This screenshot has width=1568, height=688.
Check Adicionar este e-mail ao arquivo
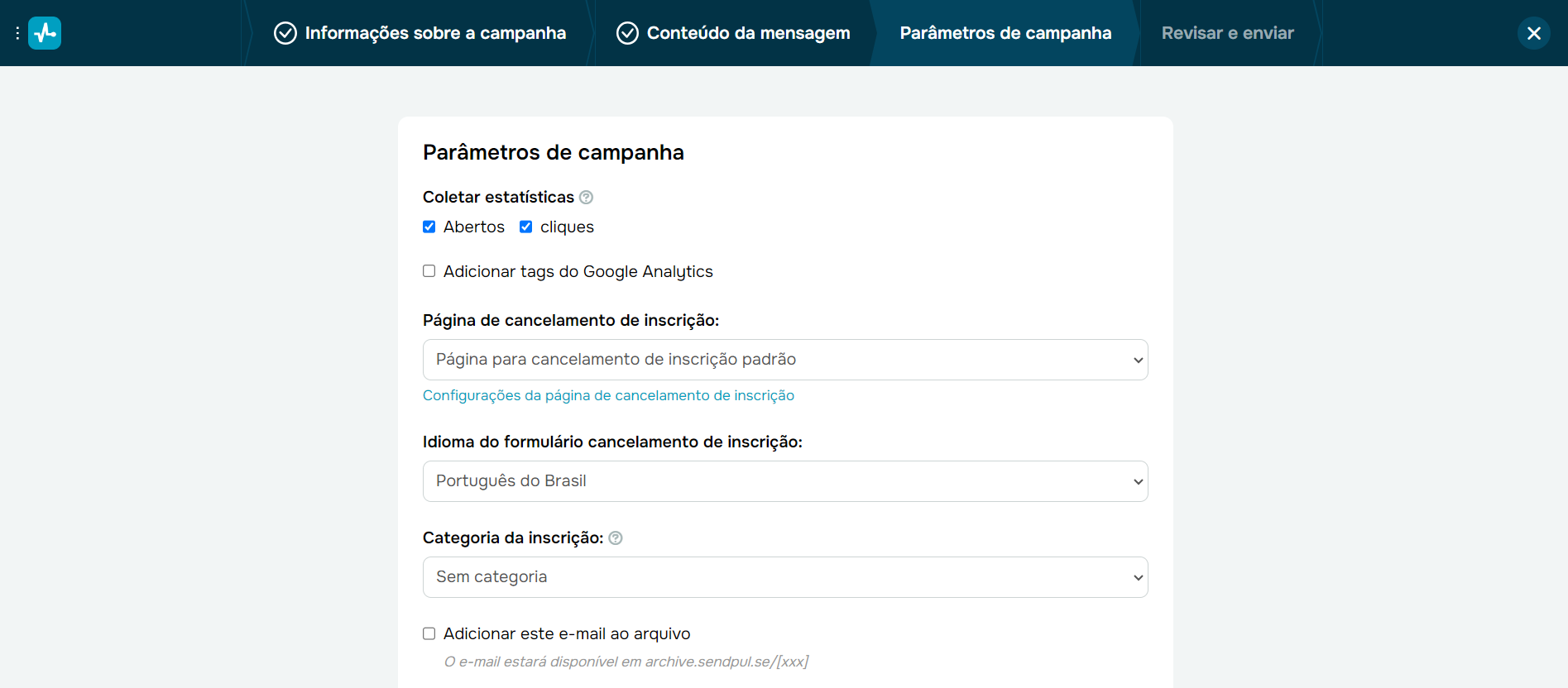[429, 634]
